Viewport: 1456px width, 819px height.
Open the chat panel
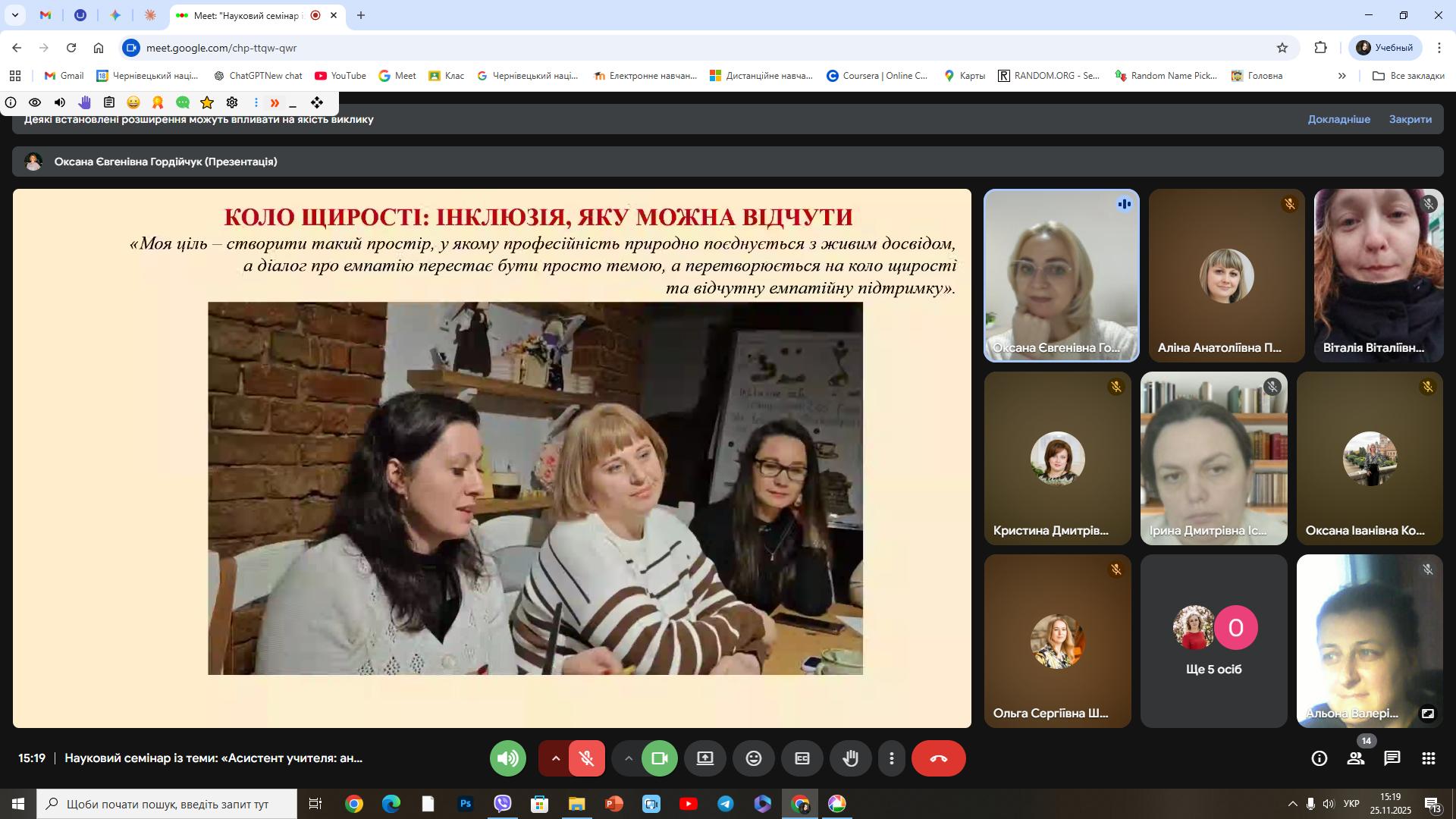(1392, 758)
